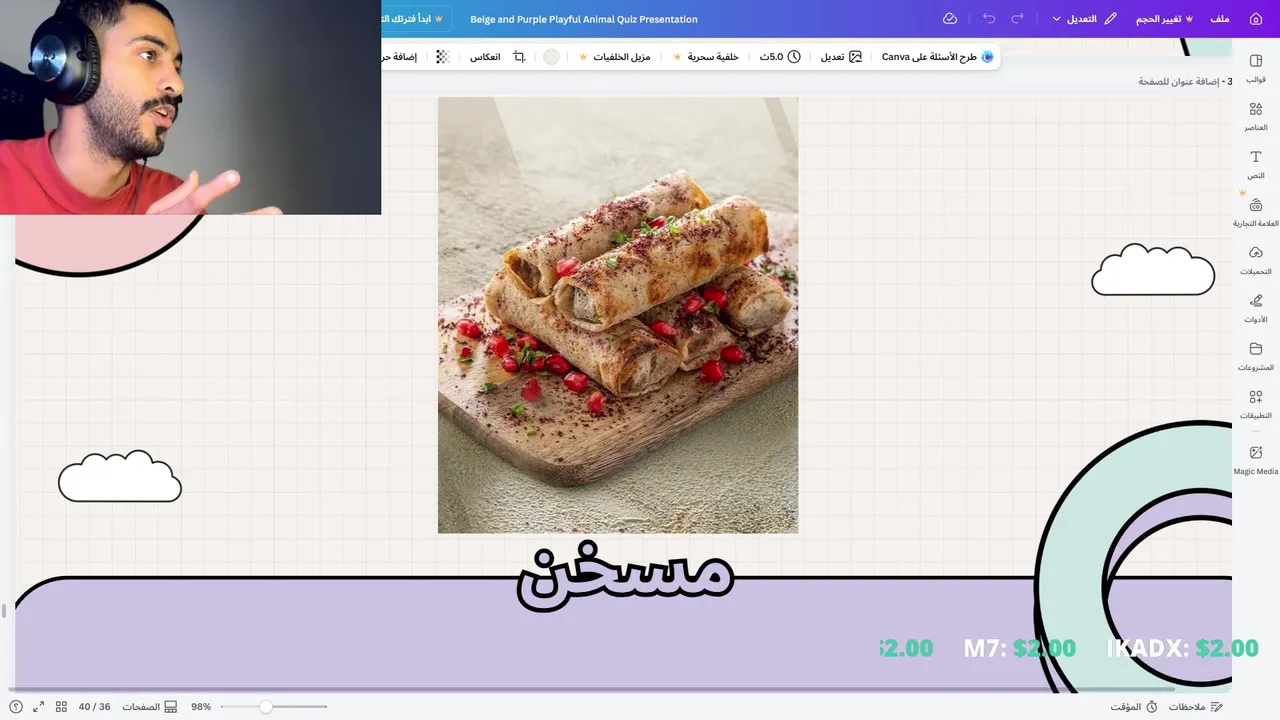Expand Editing (التعديل) mode dropdown
Viewport: 1280px width, 720px height.
(1084, 19)
